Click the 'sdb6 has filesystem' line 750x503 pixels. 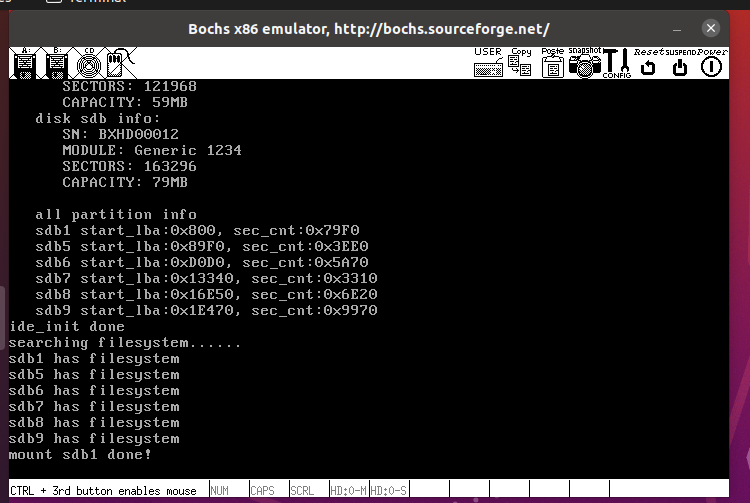94,391
